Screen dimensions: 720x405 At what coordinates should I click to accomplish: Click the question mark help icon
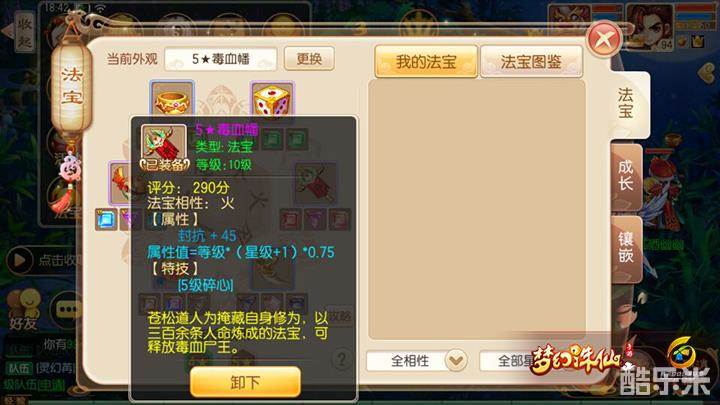click(341, 359)
